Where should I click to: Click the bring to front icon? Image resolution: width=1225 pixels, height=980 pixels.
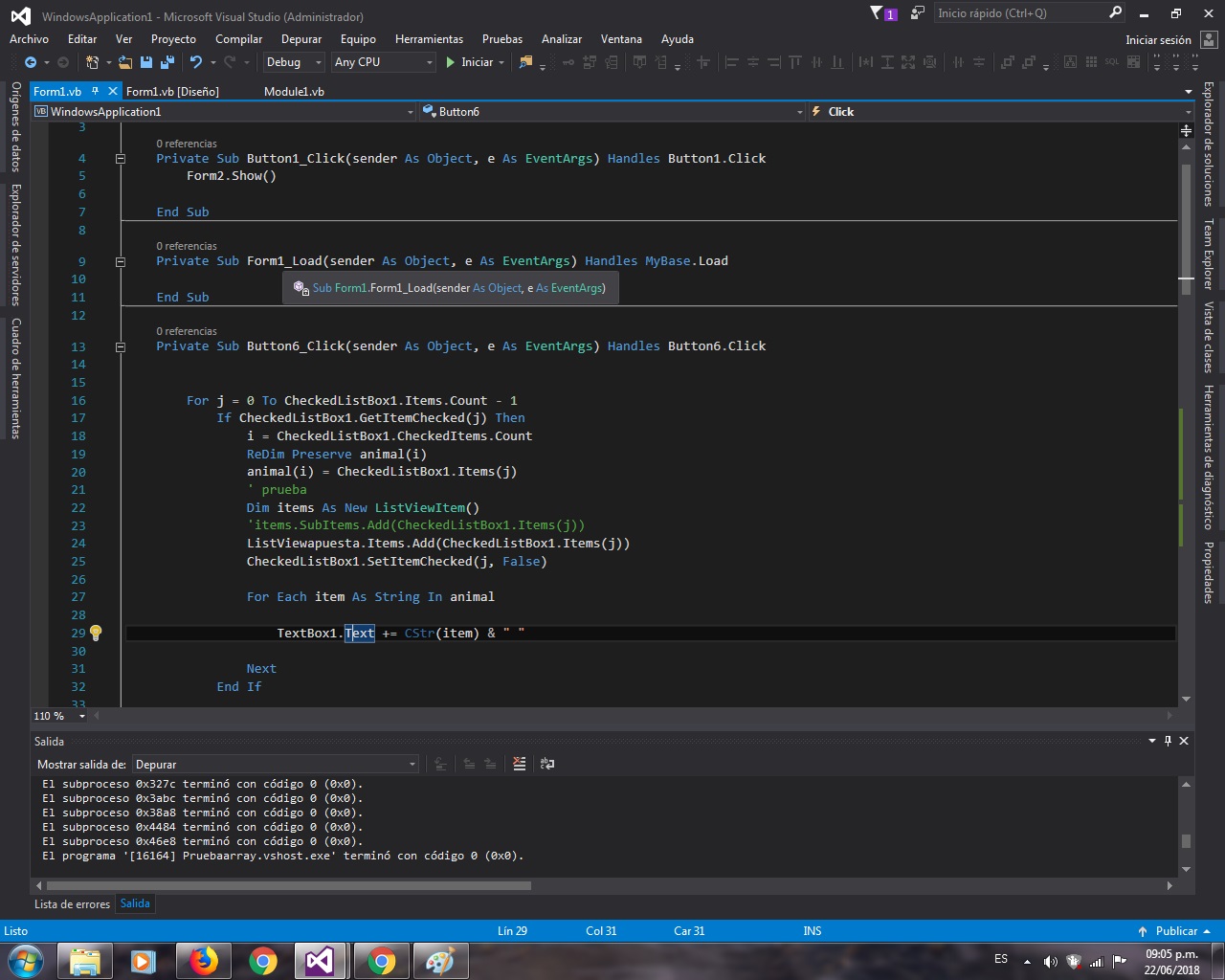(1007, 62)
